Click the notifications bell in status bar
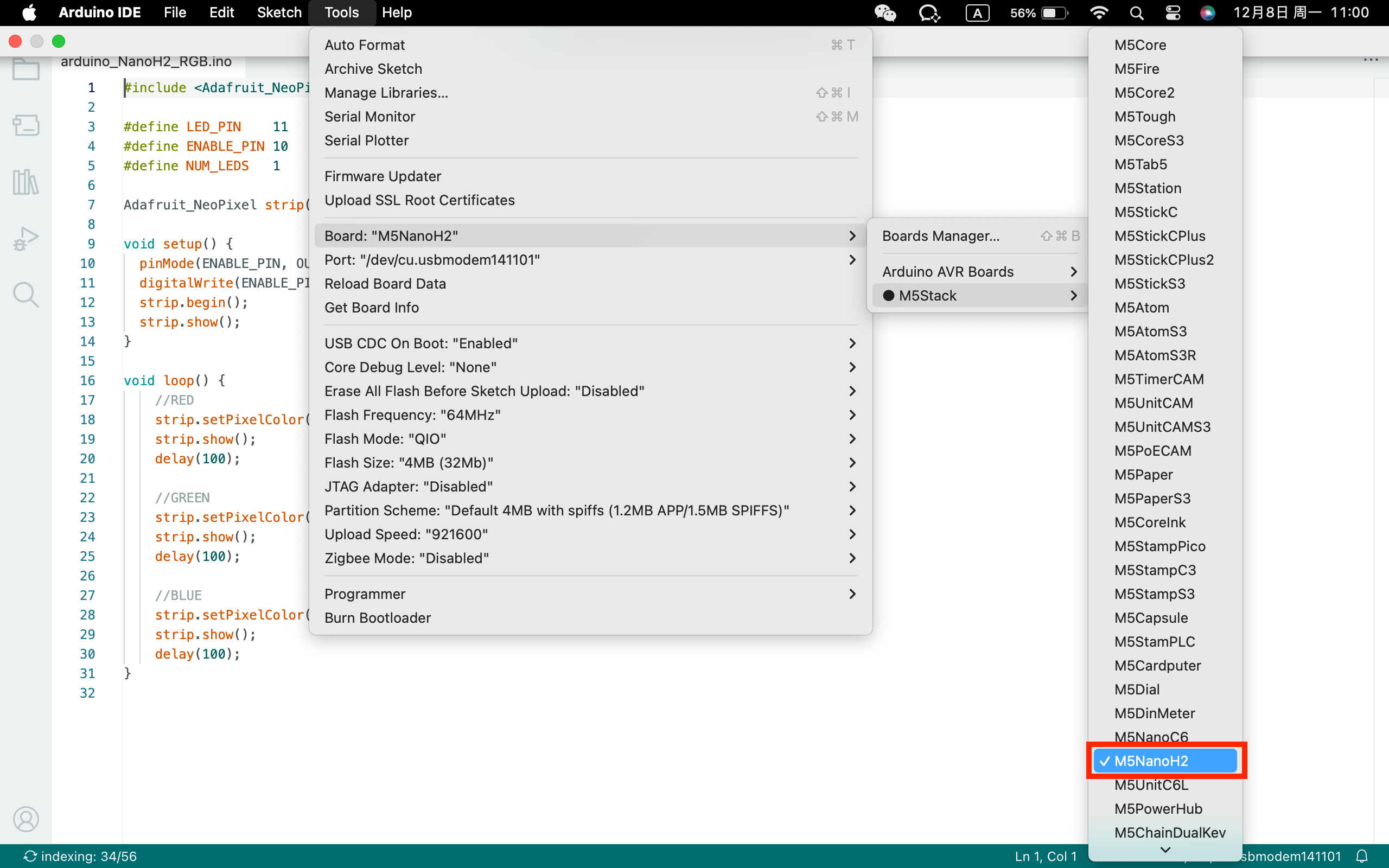This screenshot has height=868, width=1389. [x=1362, y=856]
